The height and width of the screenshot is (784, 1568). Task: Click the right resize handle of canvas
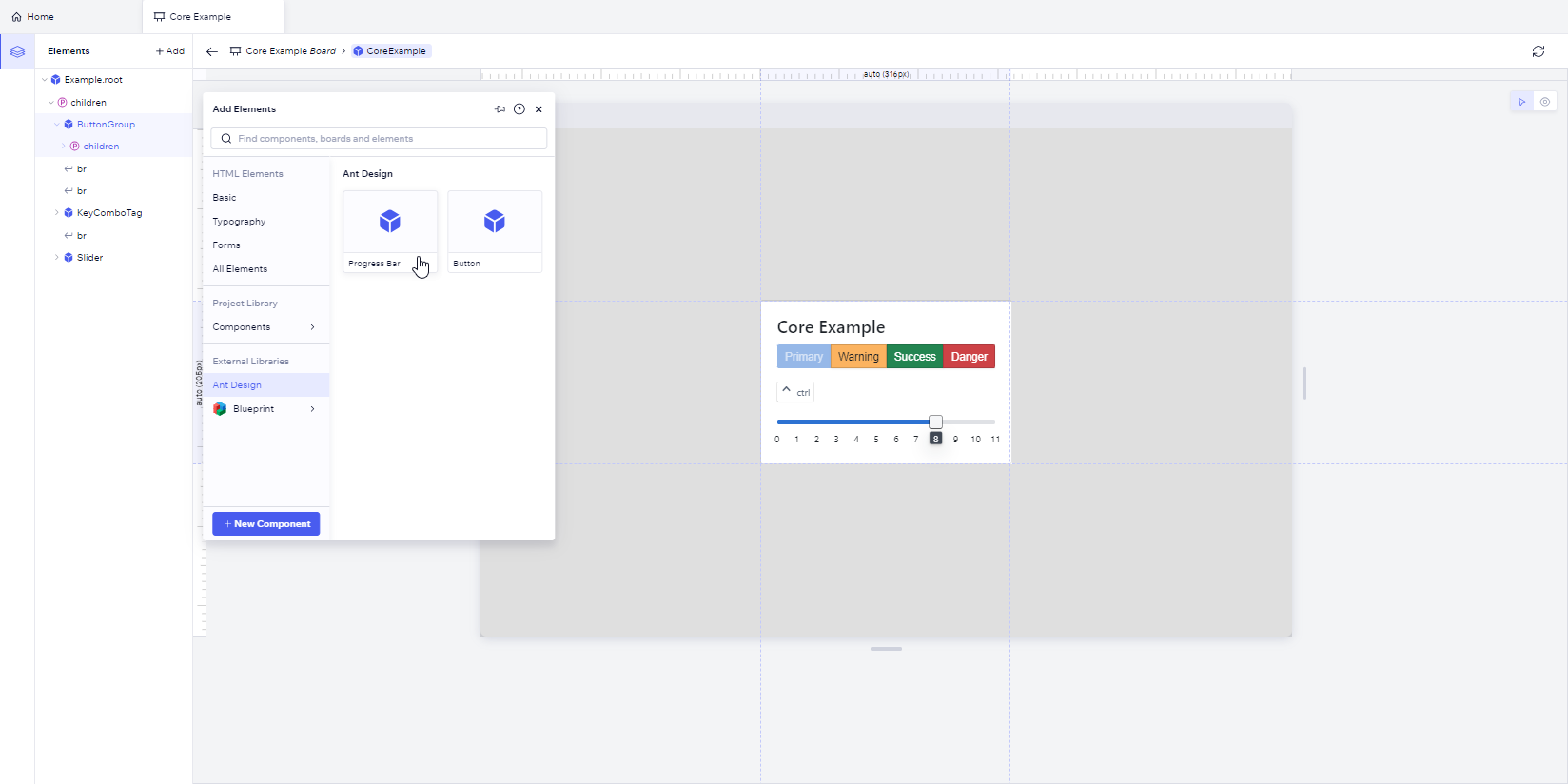click(1304, 383)
